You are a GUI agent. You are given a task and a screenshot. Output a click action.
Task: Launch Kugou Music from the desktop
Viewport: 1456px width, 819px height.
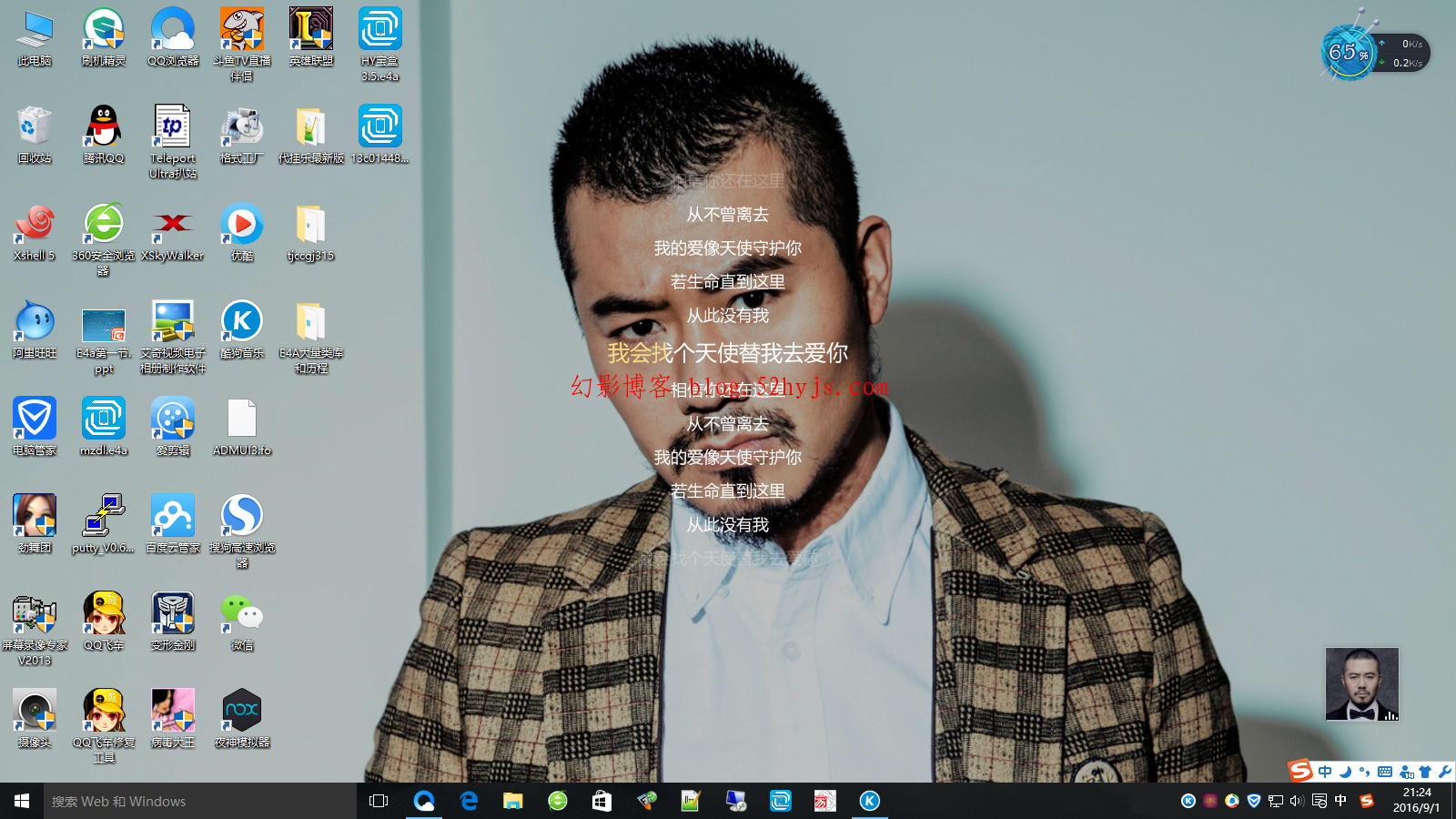[x=242, y=322]
